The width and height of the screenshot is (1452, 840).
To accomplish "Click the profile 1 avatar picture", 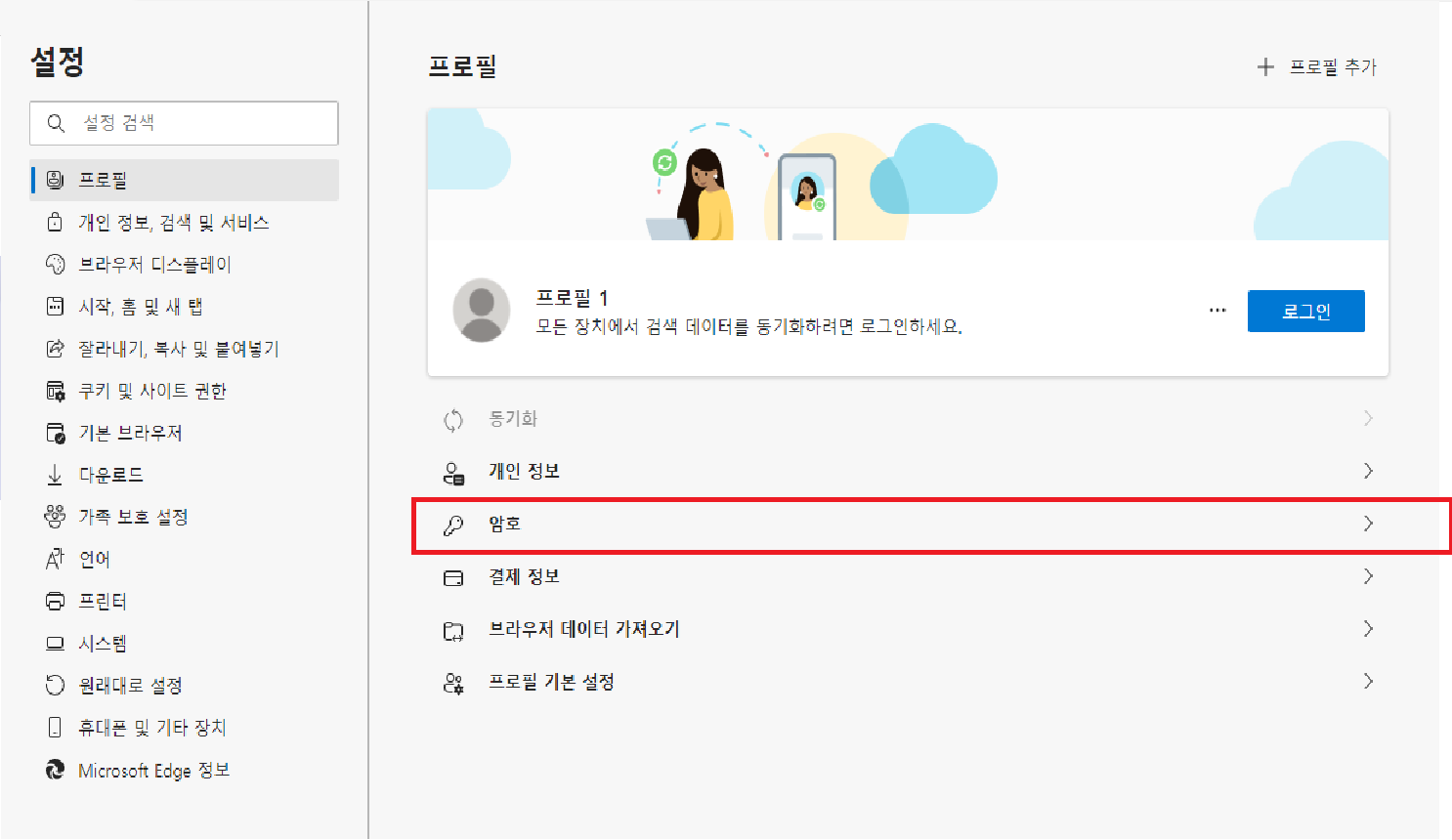I will pyautogui.click(x=481, y=311).
